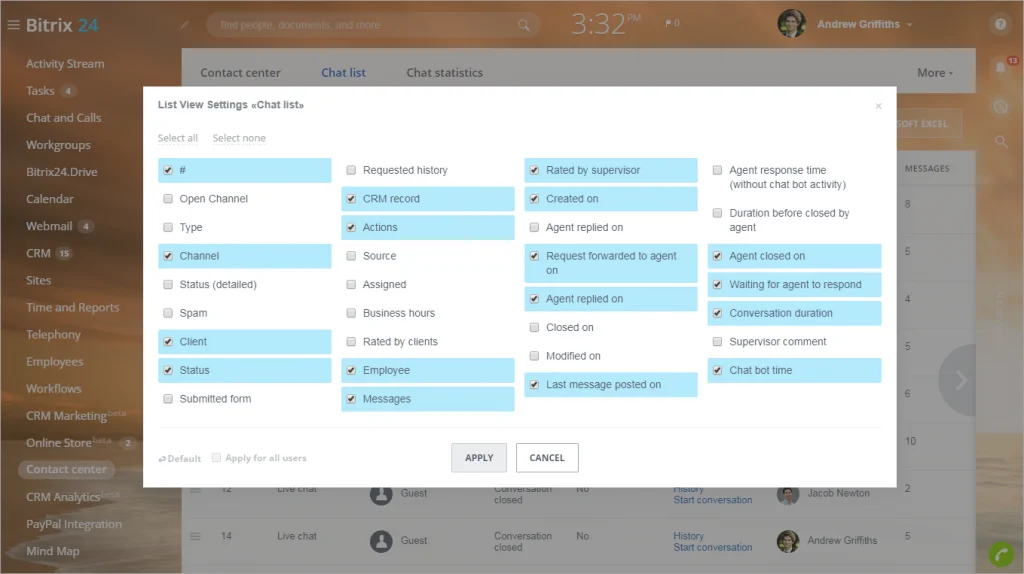Open History link in row 14

tap(688, 536)
